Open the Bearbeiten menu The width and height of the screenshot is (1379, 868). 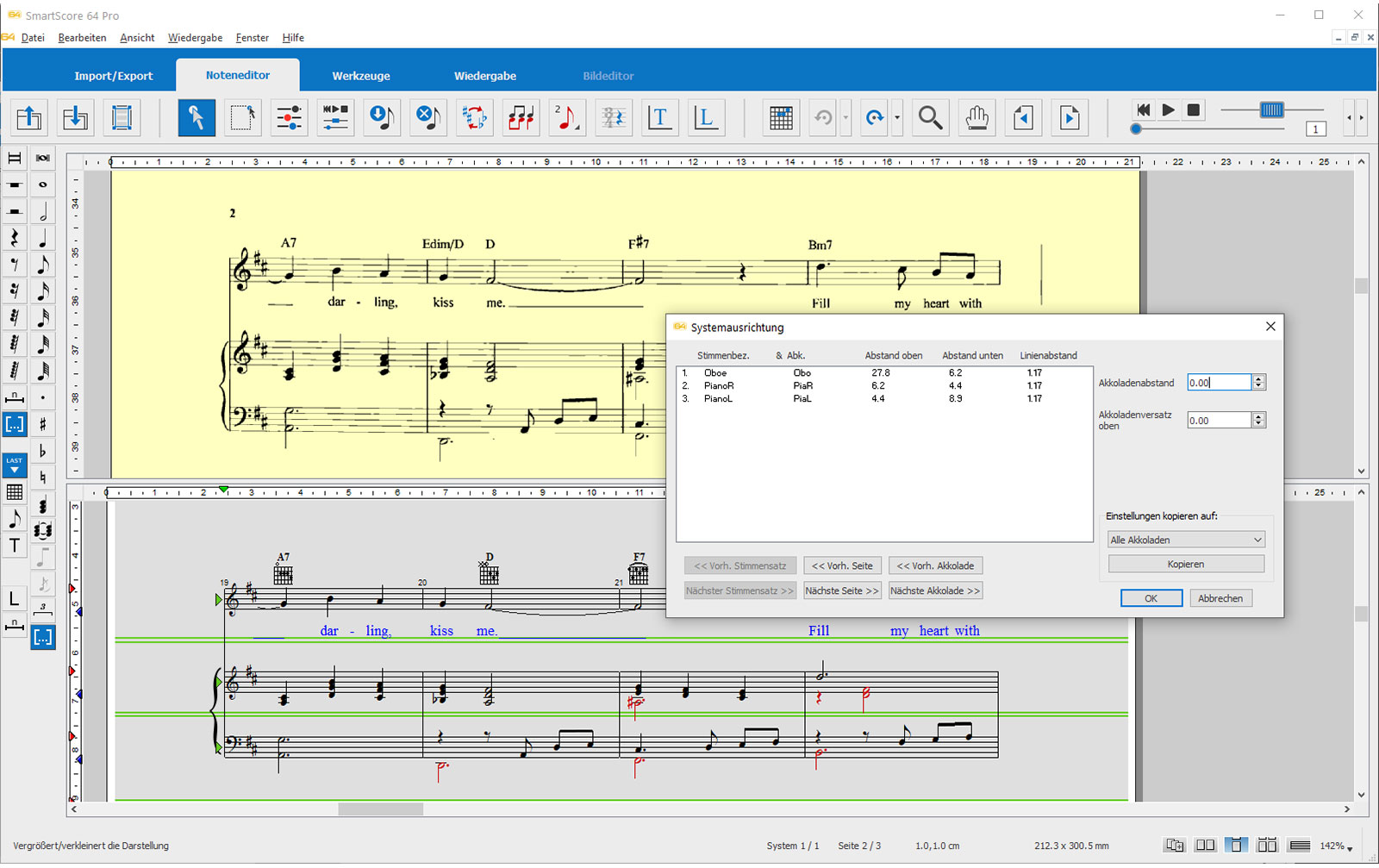82,38
